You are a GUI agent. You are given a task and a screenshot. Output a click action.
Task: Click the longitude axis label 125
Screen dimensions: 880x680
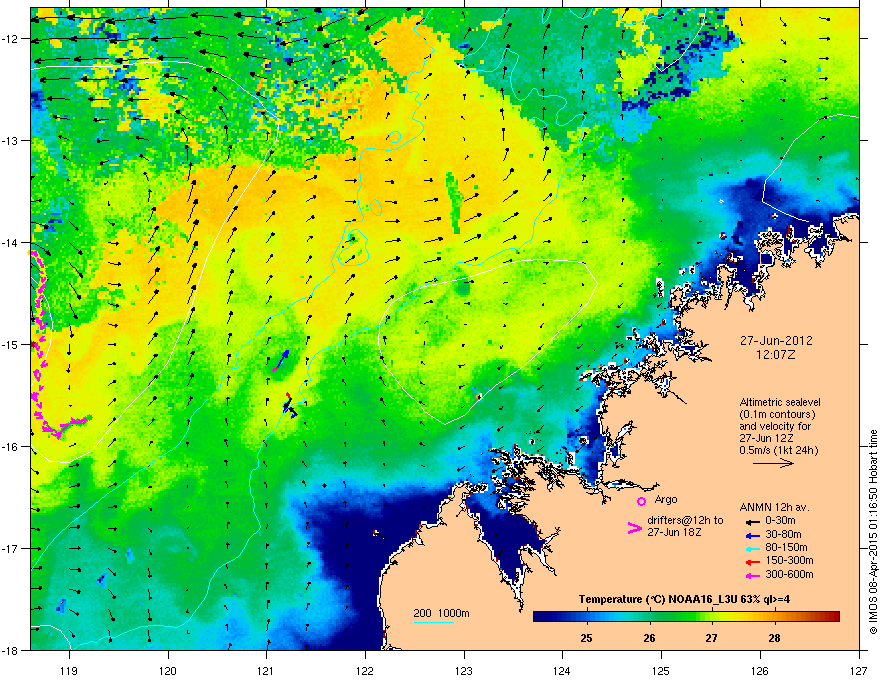click(661, 671)
